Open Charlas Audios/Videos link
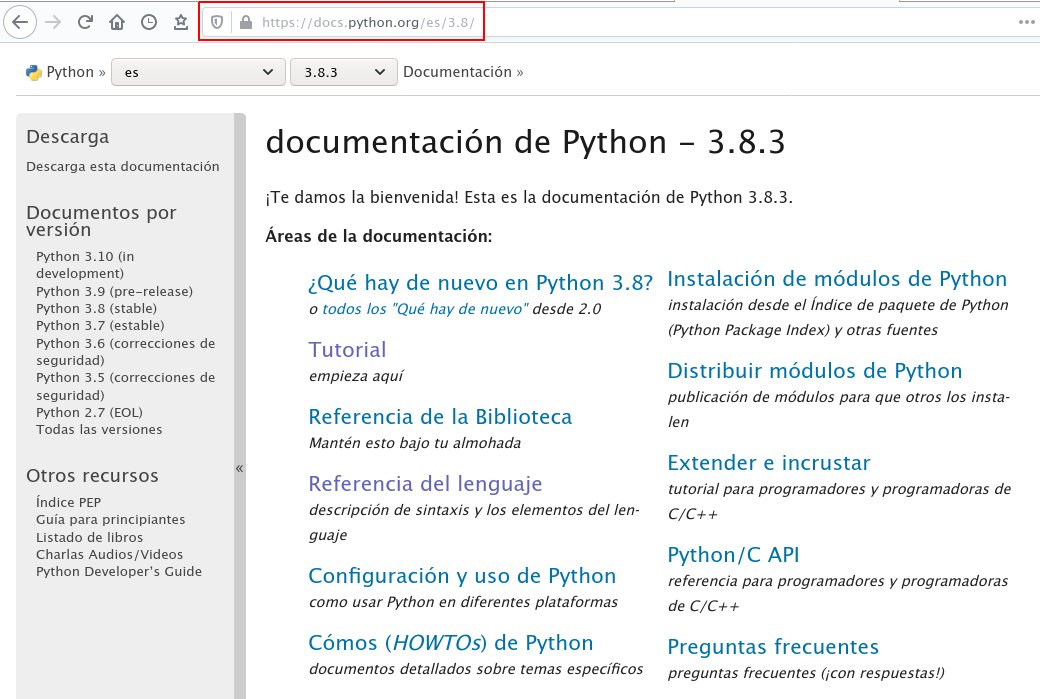This screenshot has width=1040, height=699. pos(109,554)
